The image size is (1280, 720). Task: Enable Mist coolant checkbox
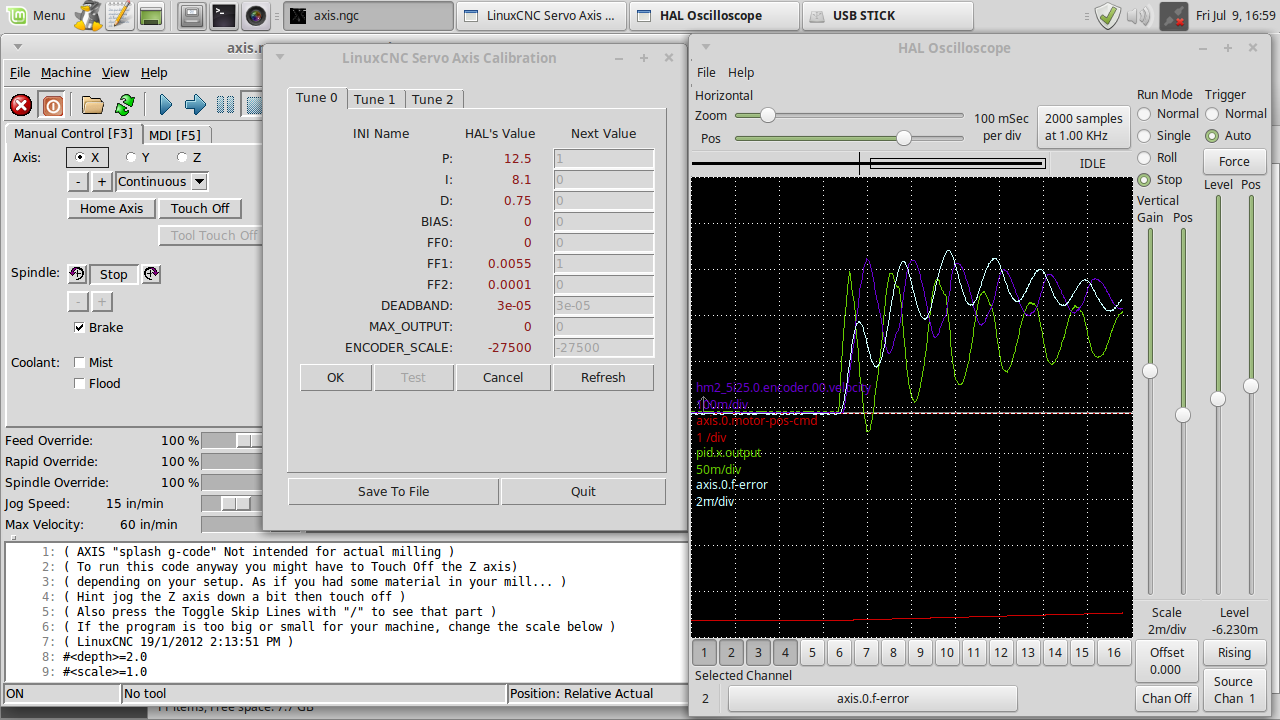(x=80, y=362)
